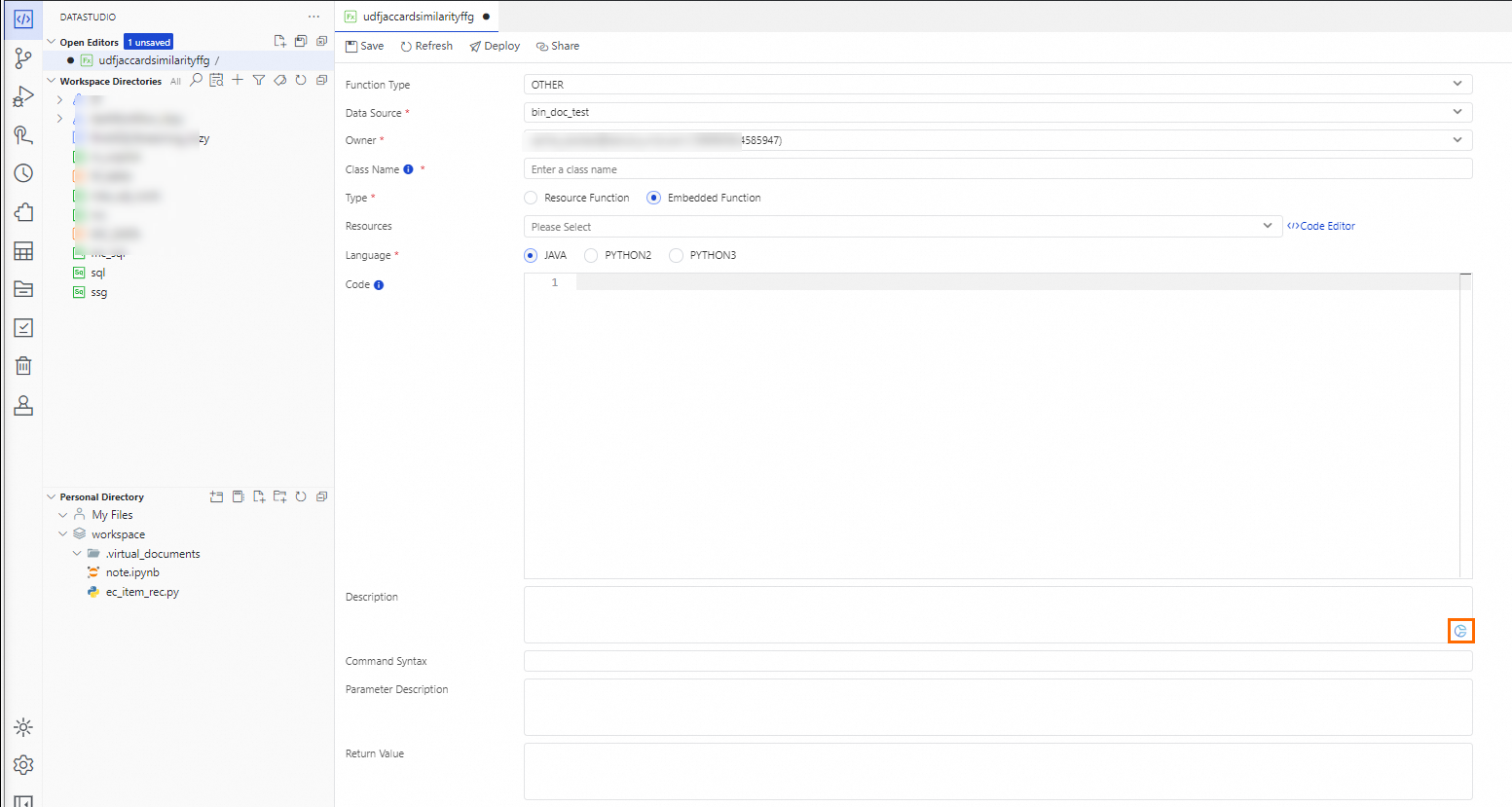
Task: Open settings with the gear icon
Action: 23,765
